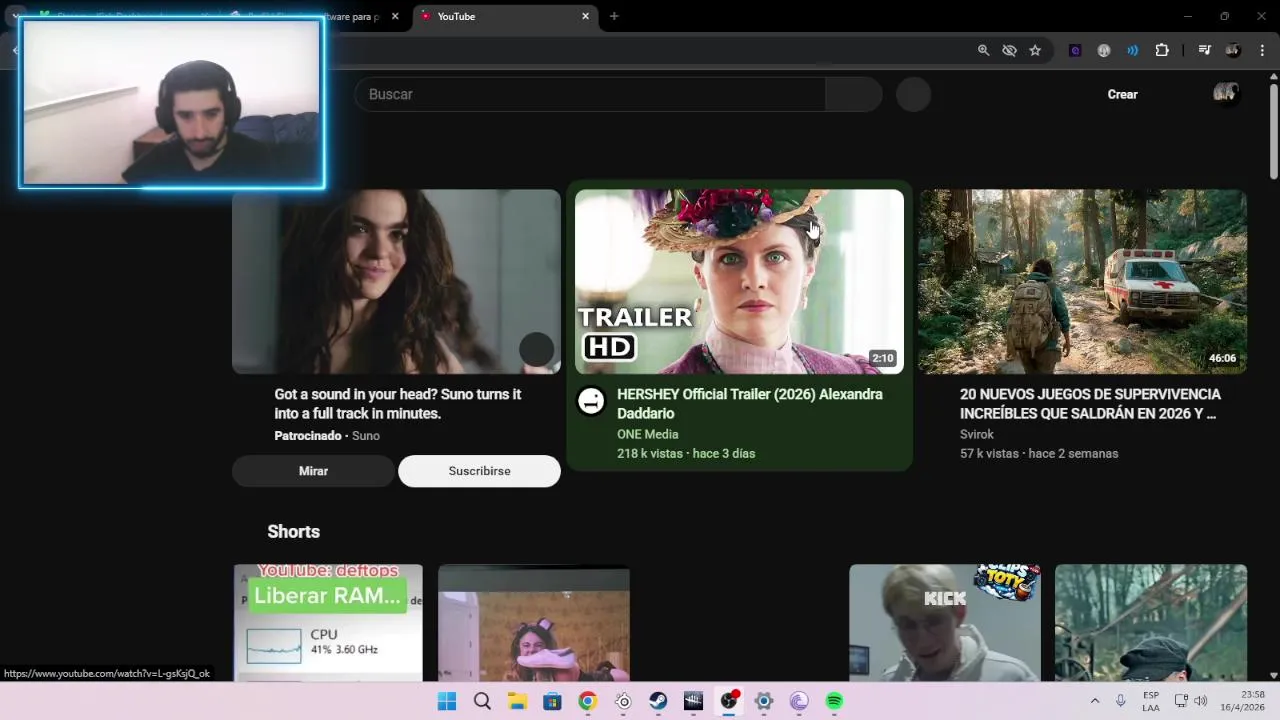Close the tab ending in 'ware para p'

coord(395,16)
